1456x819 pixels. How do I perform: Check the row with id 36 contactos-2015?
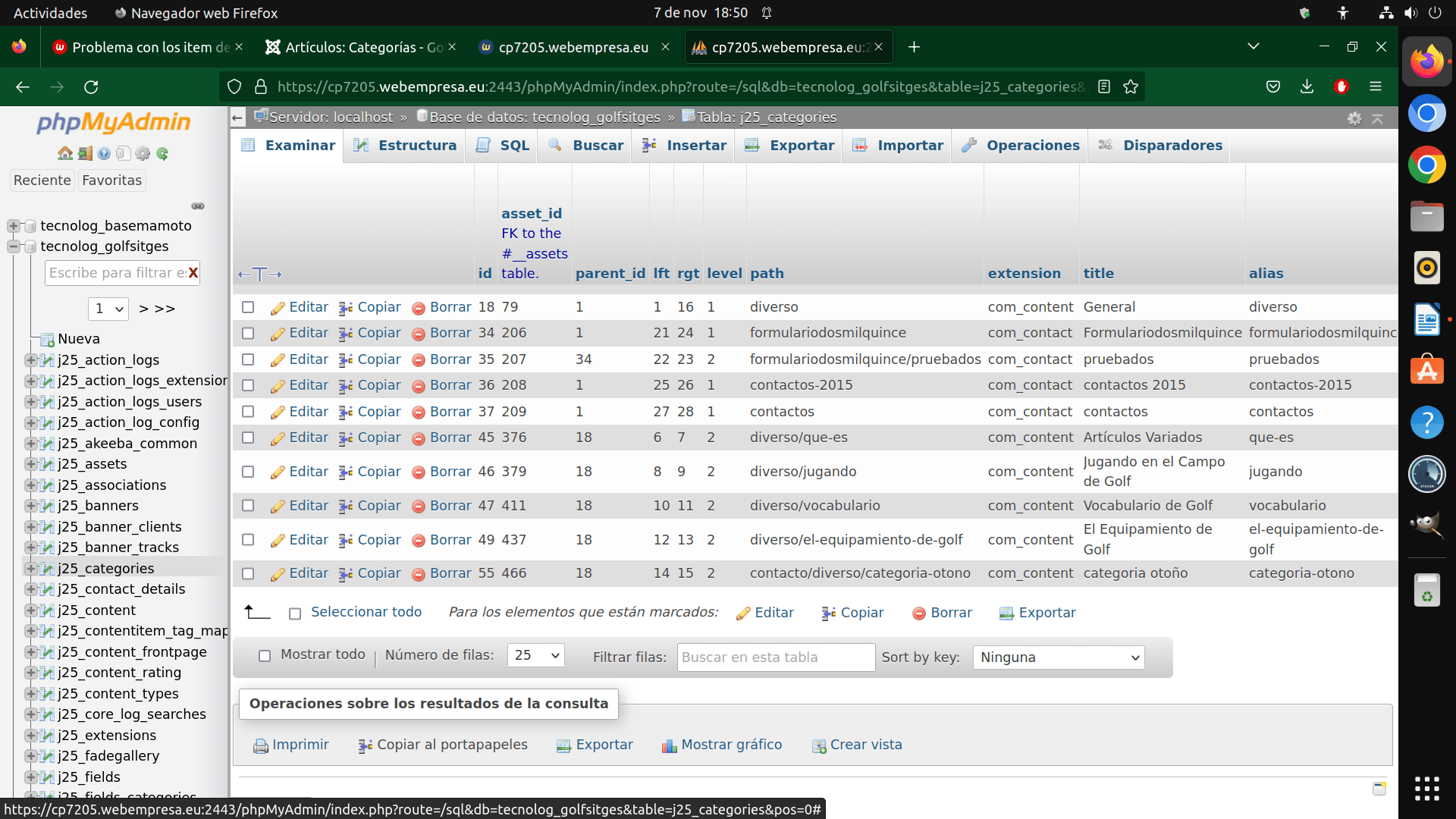tap(248, 385)
